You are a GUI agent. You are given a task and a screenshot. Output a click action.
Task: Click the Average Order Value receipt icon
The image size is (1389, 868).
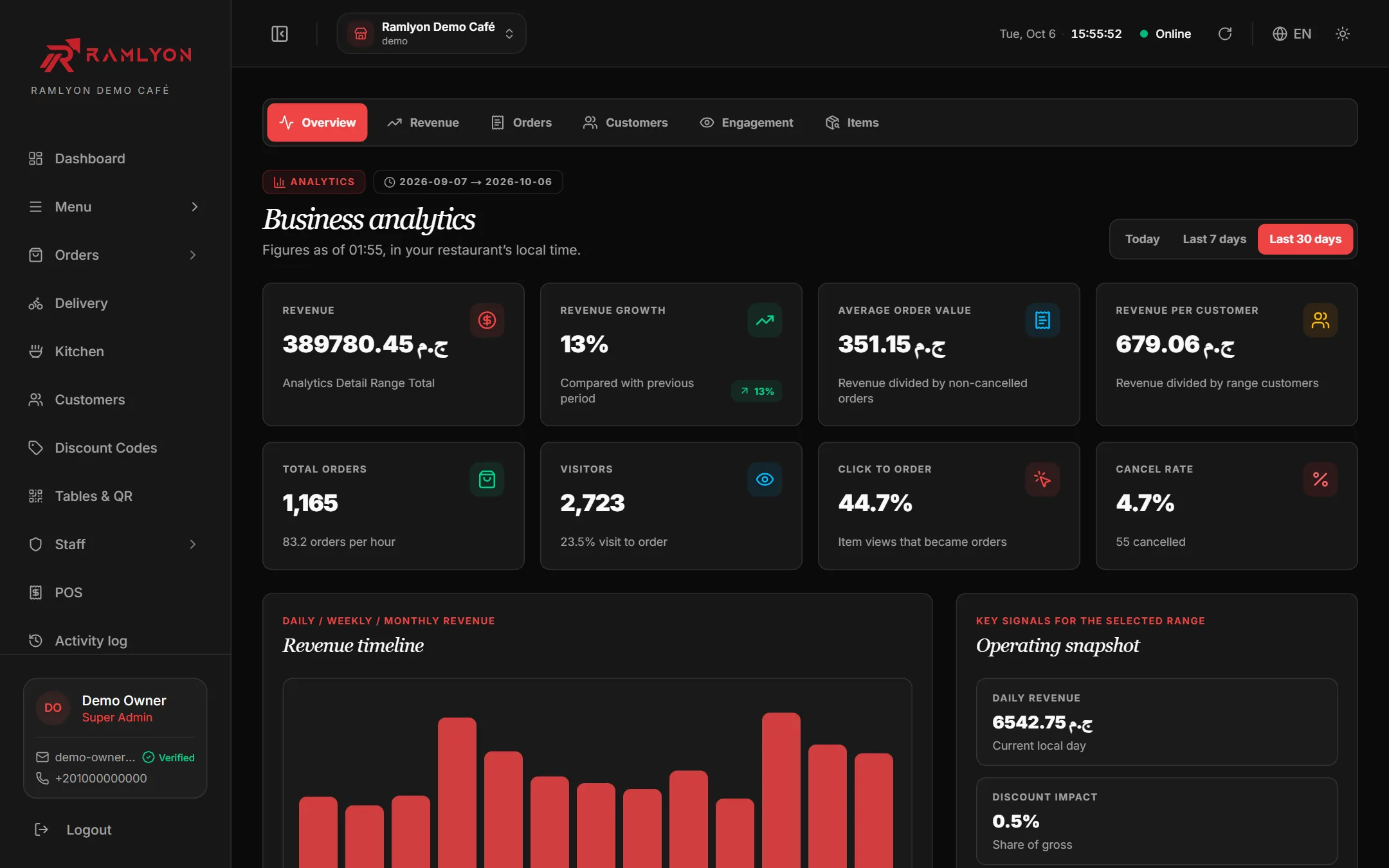pyautogui.click(x=1042, y=320)
